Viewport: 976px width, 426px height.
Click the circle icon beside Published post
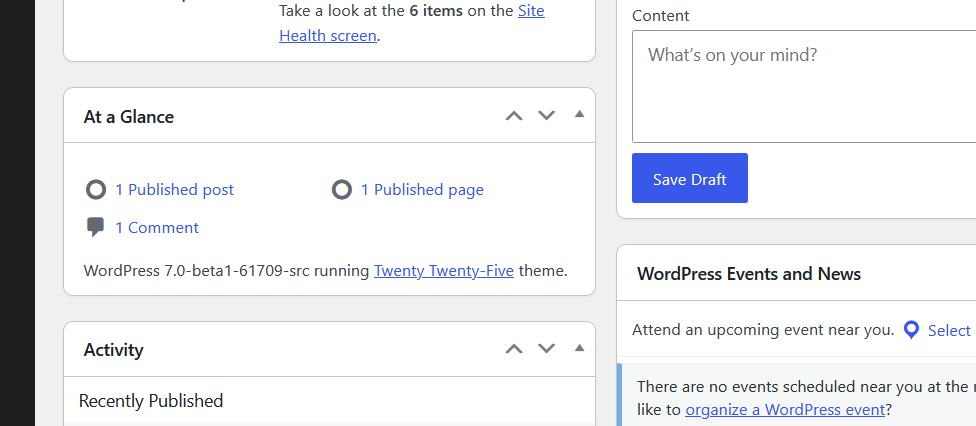96,190
